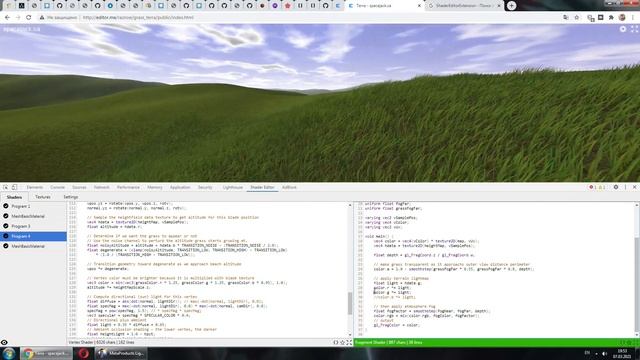Open the Sources DevTools tab
The image size is (640, 360).
point(79,187)
